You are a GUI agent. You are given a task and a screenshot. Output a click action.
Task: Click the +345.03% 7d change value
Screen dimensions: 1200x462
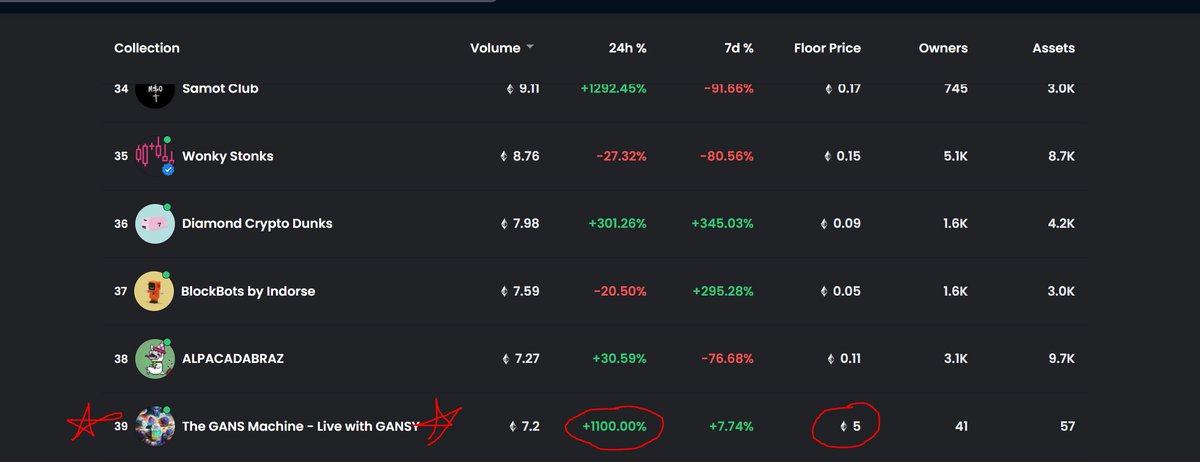tap(722, 223)
